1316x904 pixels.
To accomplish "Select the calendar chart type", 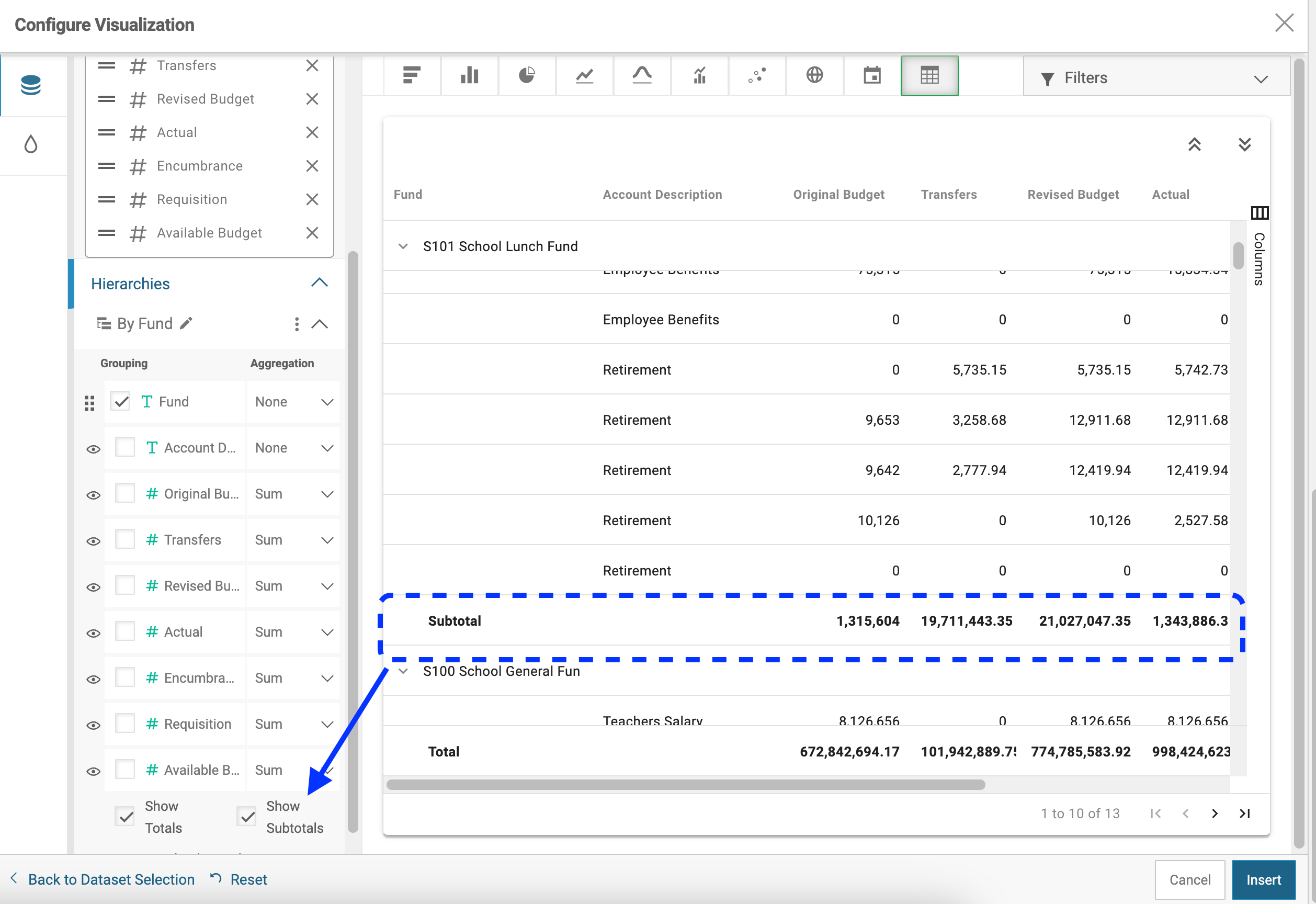I will [872, 75].
